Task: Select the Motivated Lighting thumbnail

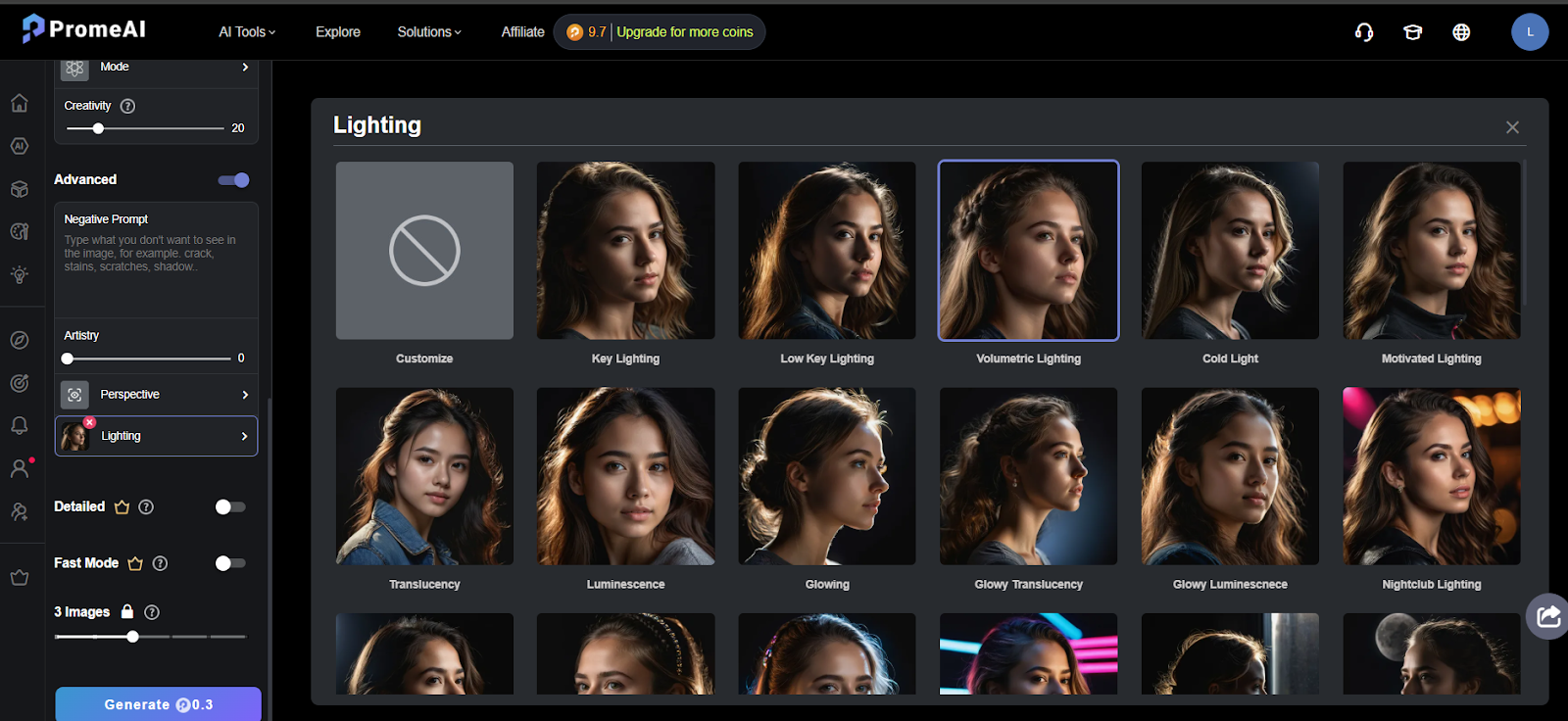Action: (1432, 251)
